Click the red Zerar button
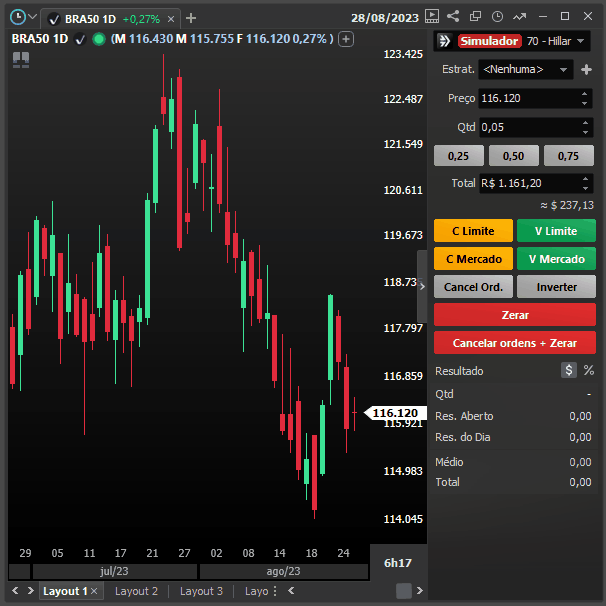606x606 pixels. (x=515, y=315)
